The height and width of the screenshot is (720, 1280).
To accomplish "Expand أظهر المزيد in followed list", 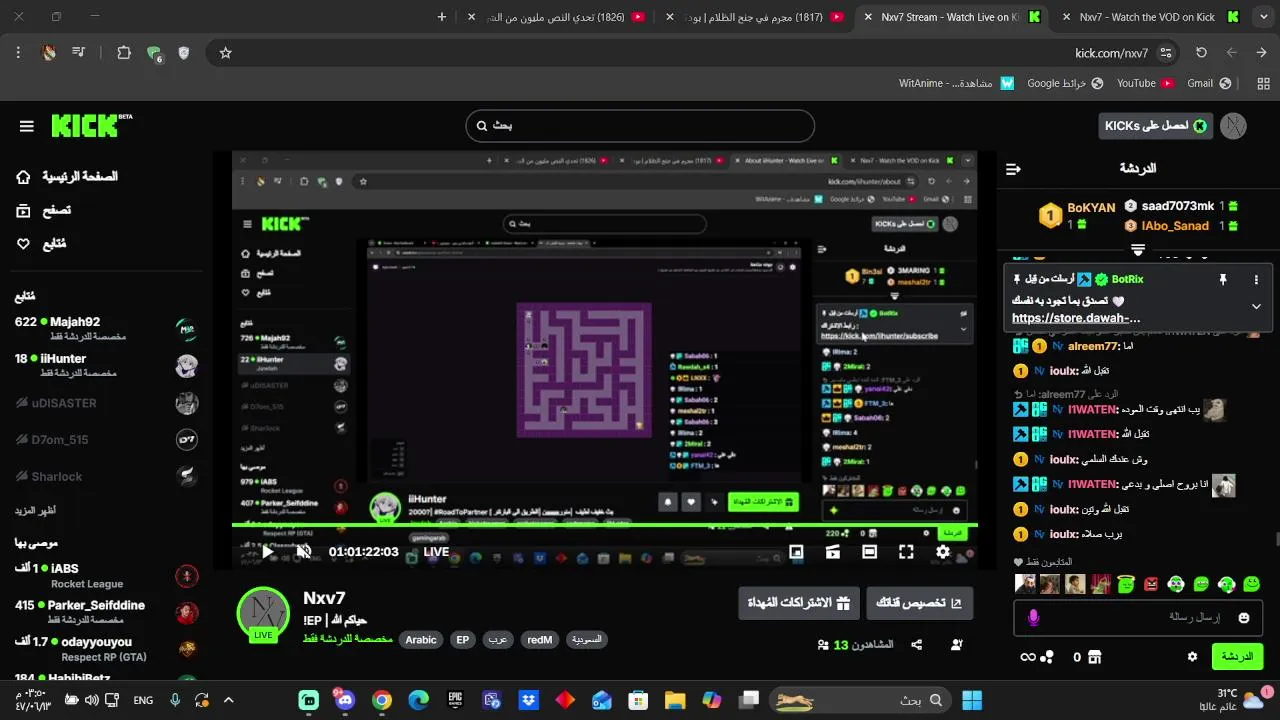I will click(35, 510).
